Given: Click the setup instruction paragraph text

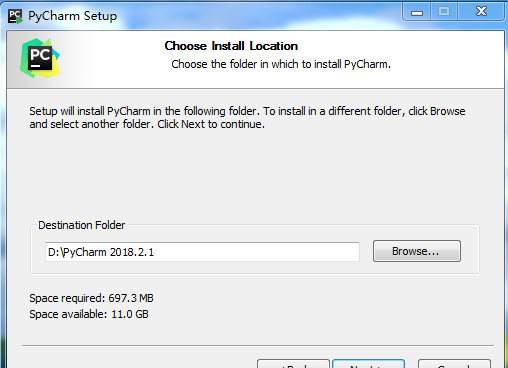Looking at the screenshot, I should point(247,117).
